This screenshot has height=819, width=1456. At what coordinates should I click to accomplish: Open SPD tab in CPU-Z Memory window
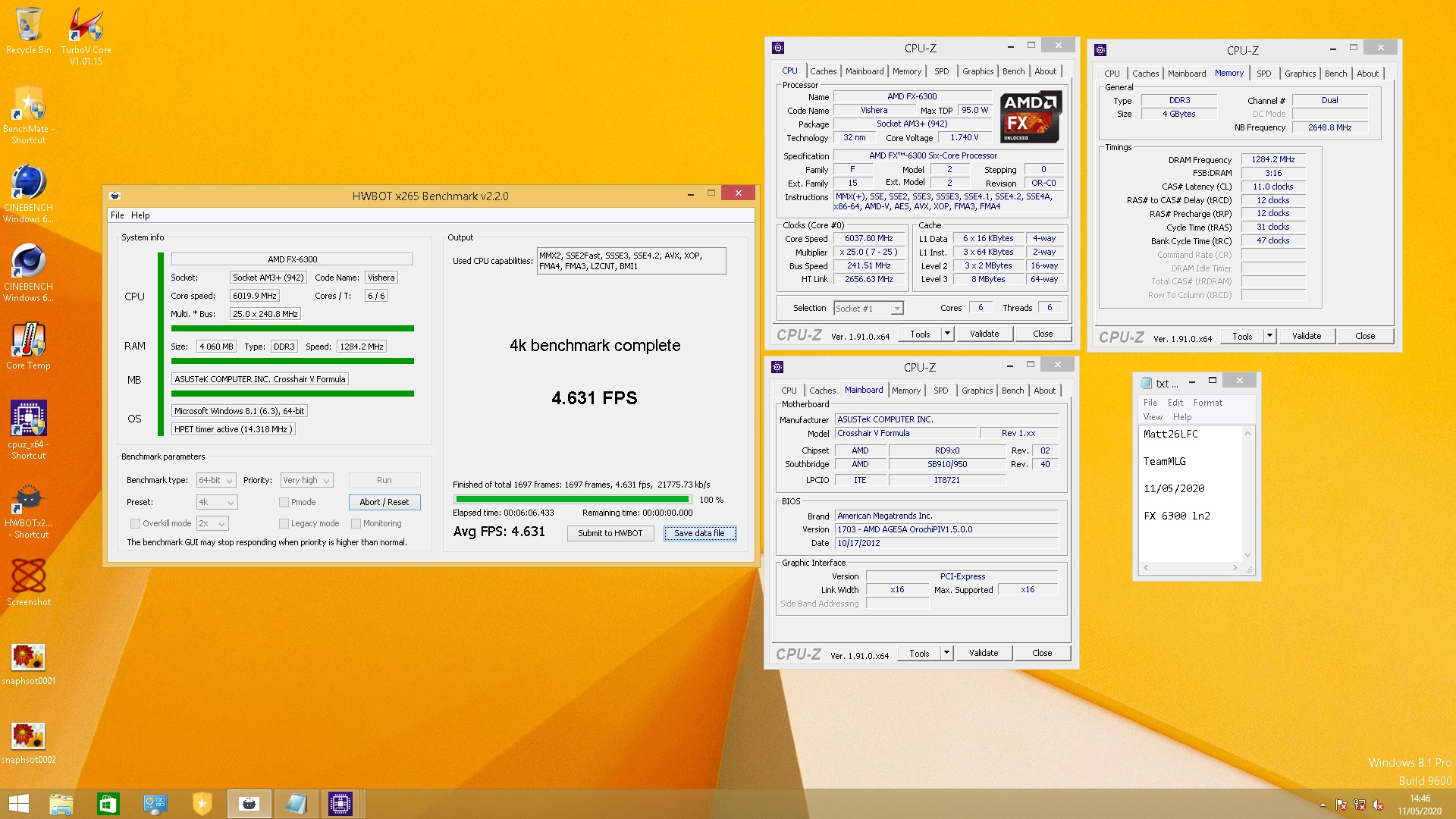(x=1263, y=74)
